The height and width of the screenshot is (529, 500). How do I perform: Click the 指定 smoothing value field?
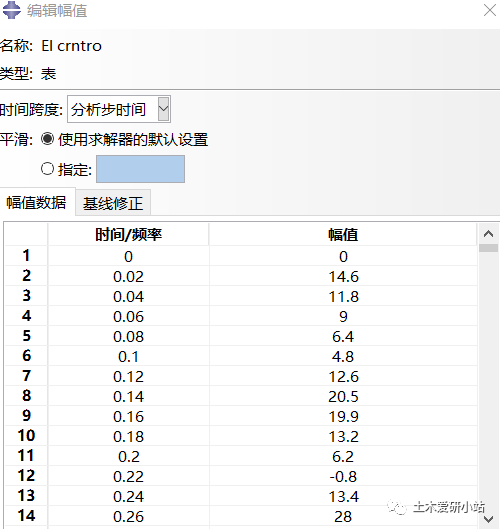tap(140, 169)
